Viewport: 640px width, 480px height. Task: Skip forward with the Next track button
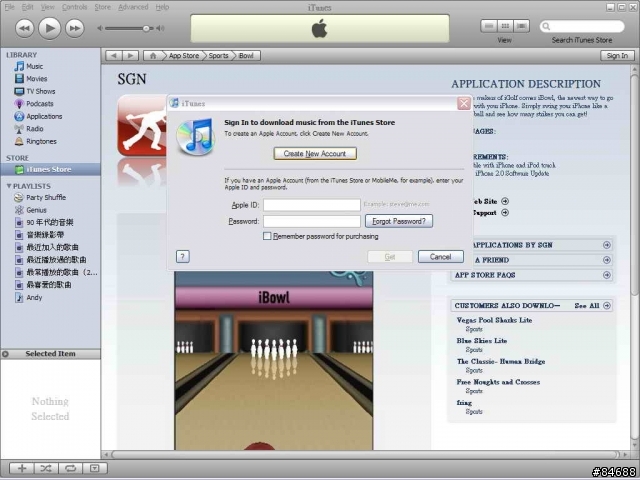click(x=75, y=29)
